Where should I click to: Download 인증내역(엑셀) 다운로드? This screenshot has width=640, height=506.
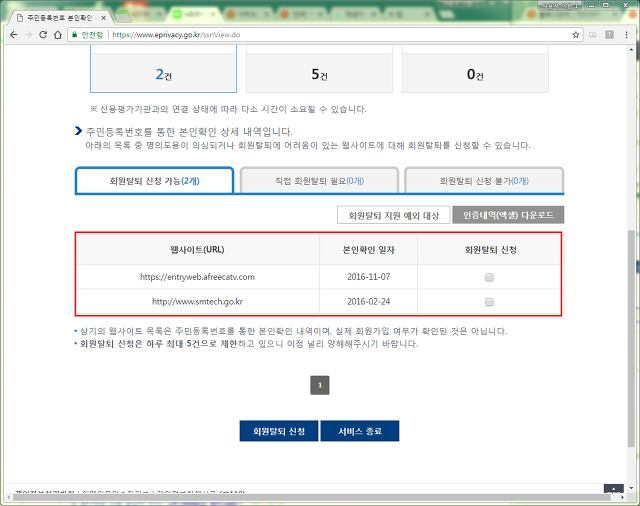508,215
